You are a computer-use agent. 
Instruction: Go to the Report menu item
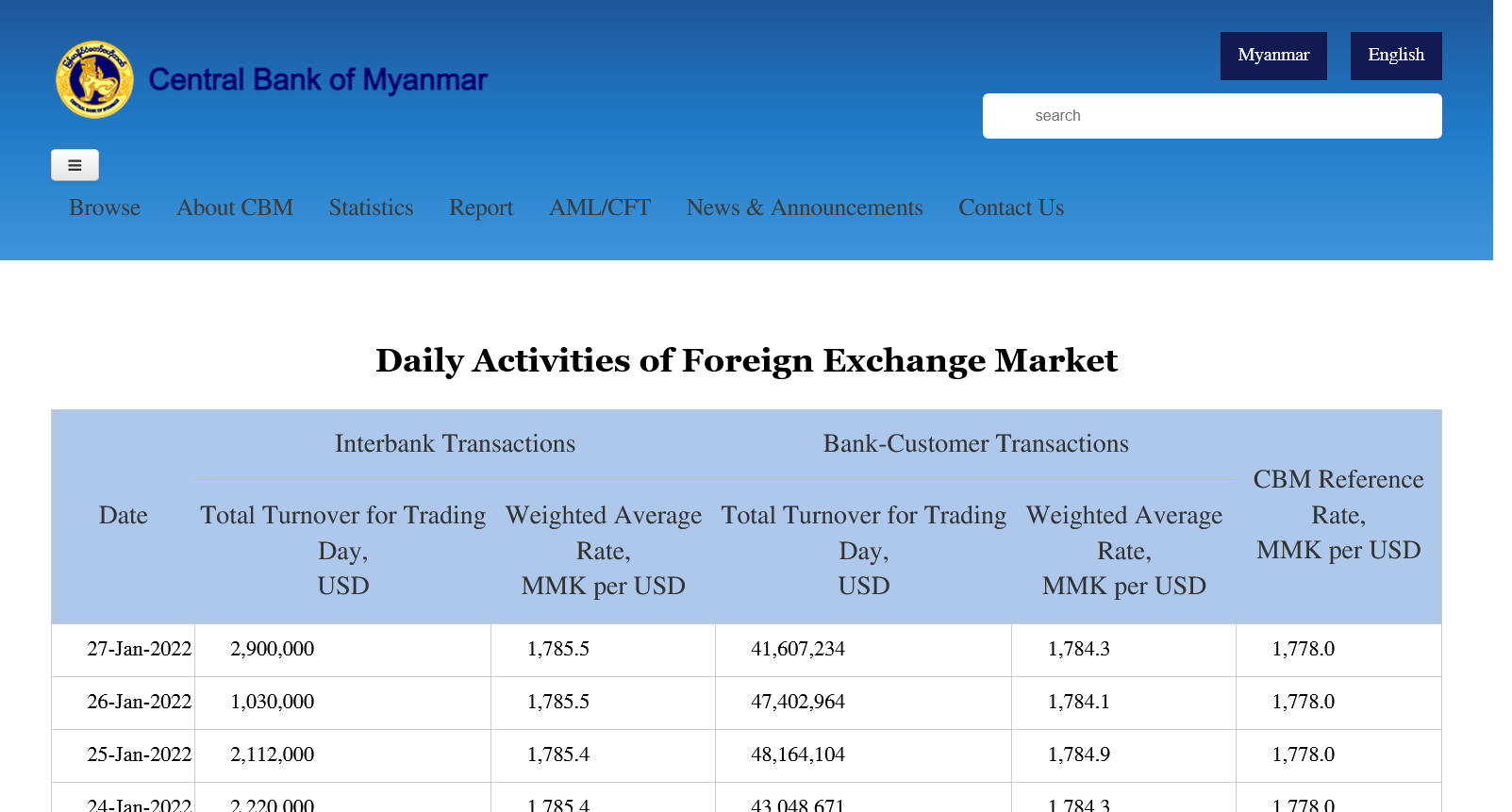click(481, 208)
